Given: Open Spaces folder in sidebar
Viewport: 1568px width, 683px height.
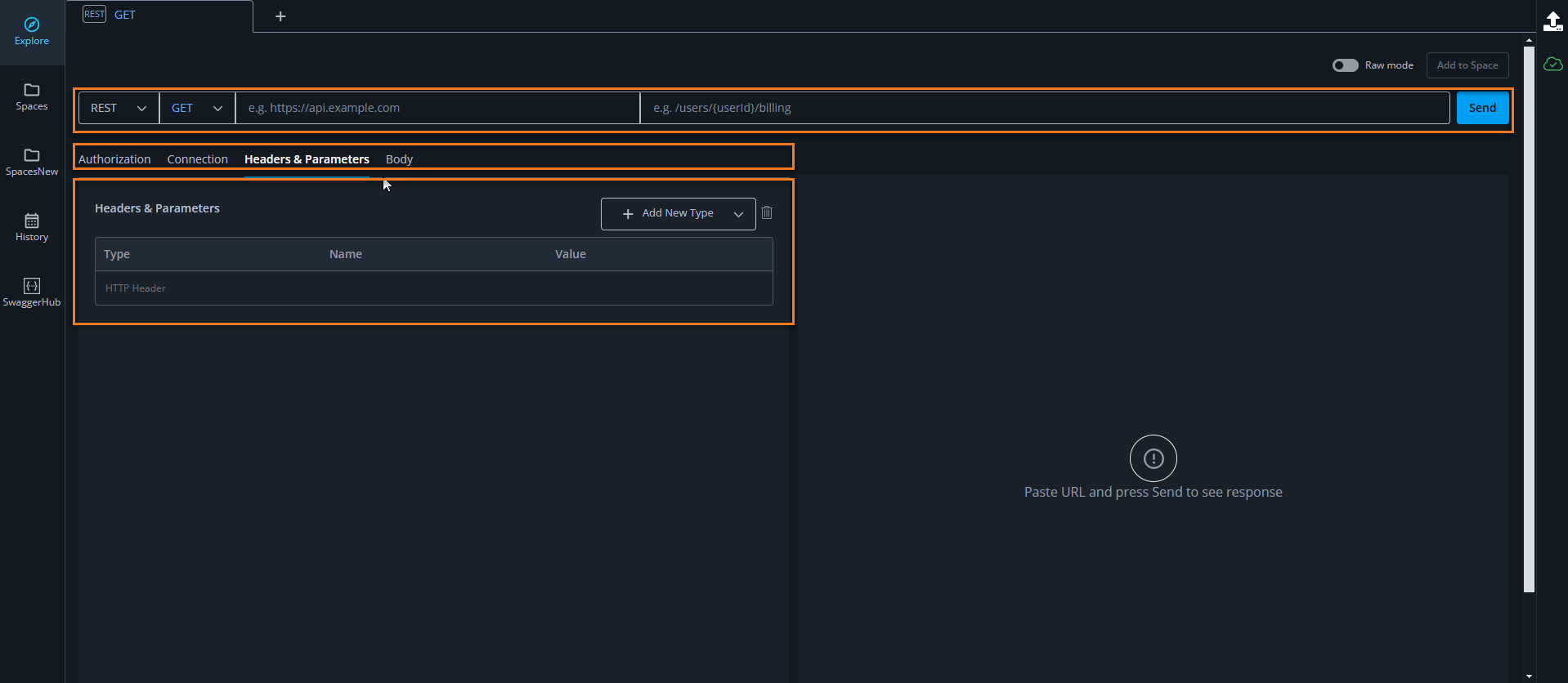Looking at the screenshot, I should [32, 91].
